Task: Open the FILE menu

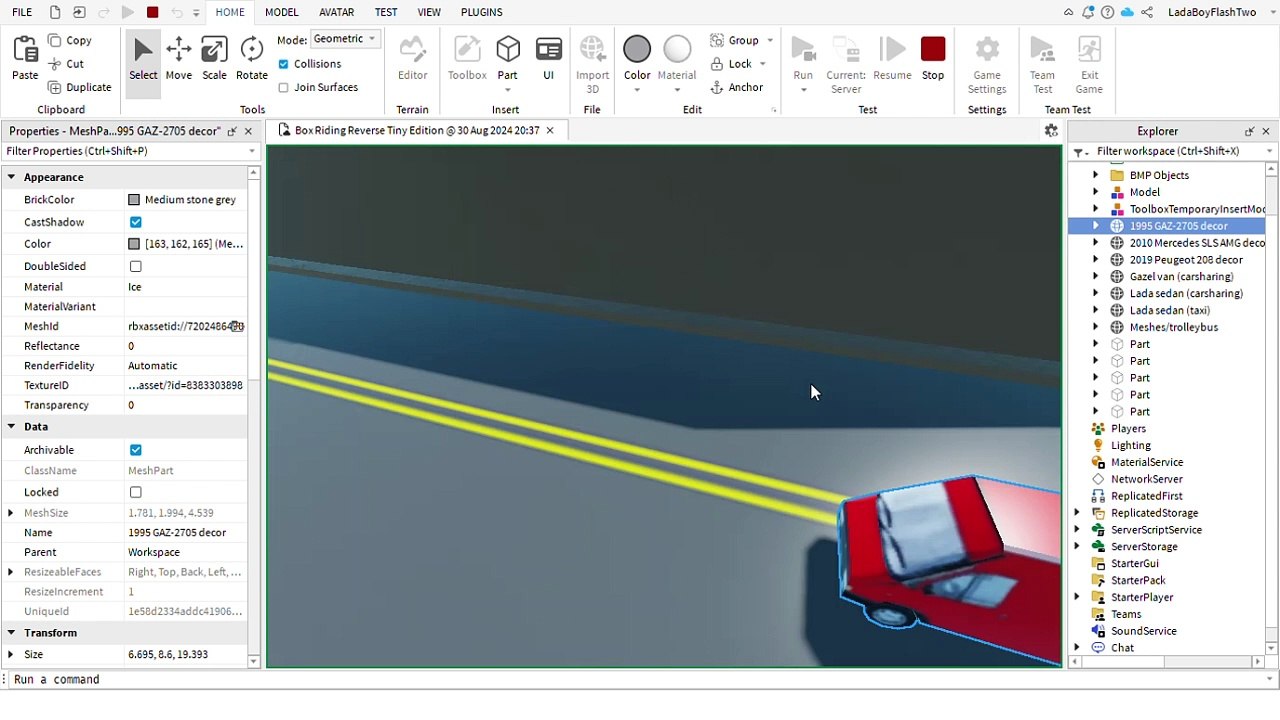Action: pyautogui.click(x=21, y=12)
